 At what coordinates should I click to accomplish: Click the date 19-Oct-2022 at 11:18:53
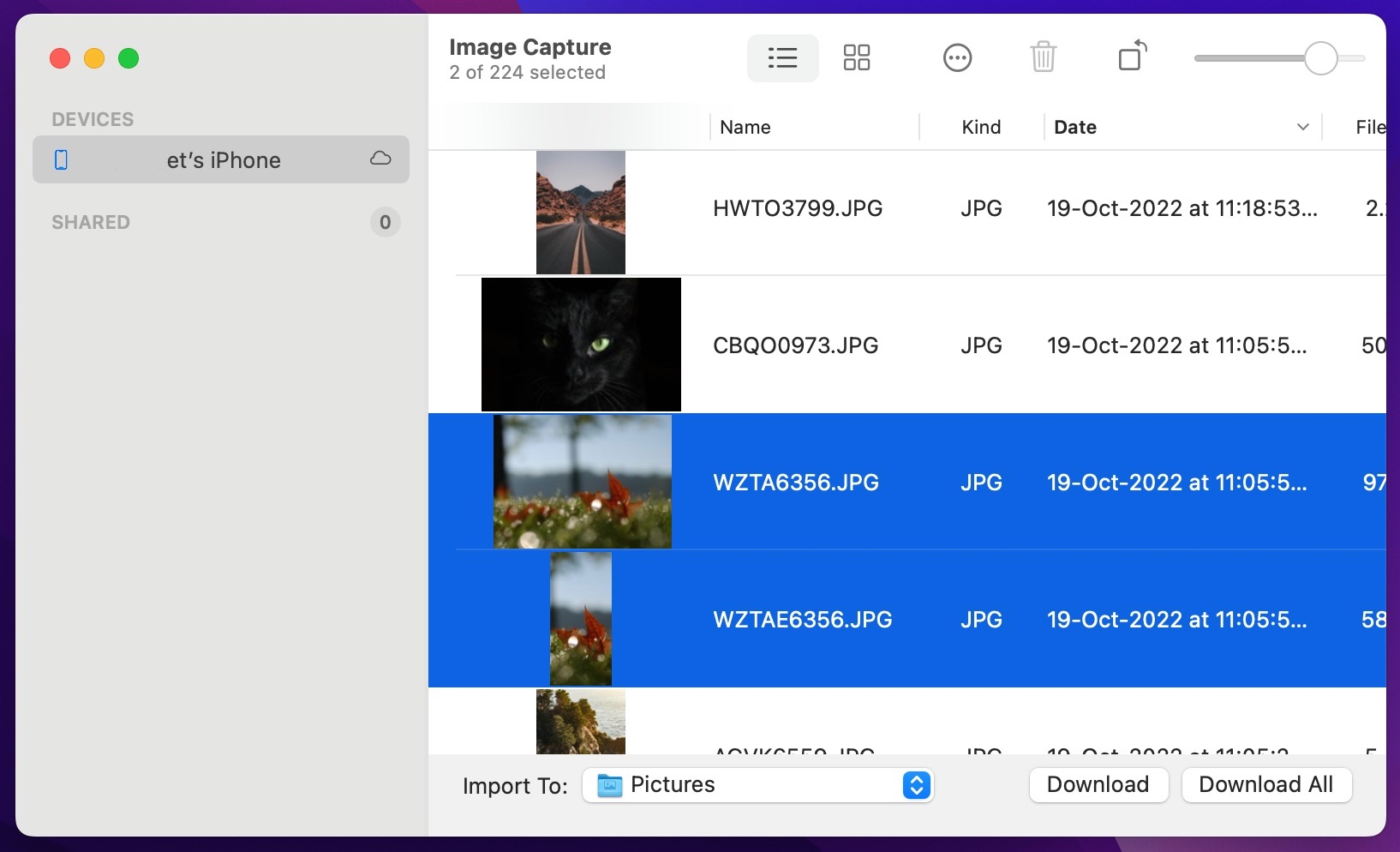(1182, 208)
